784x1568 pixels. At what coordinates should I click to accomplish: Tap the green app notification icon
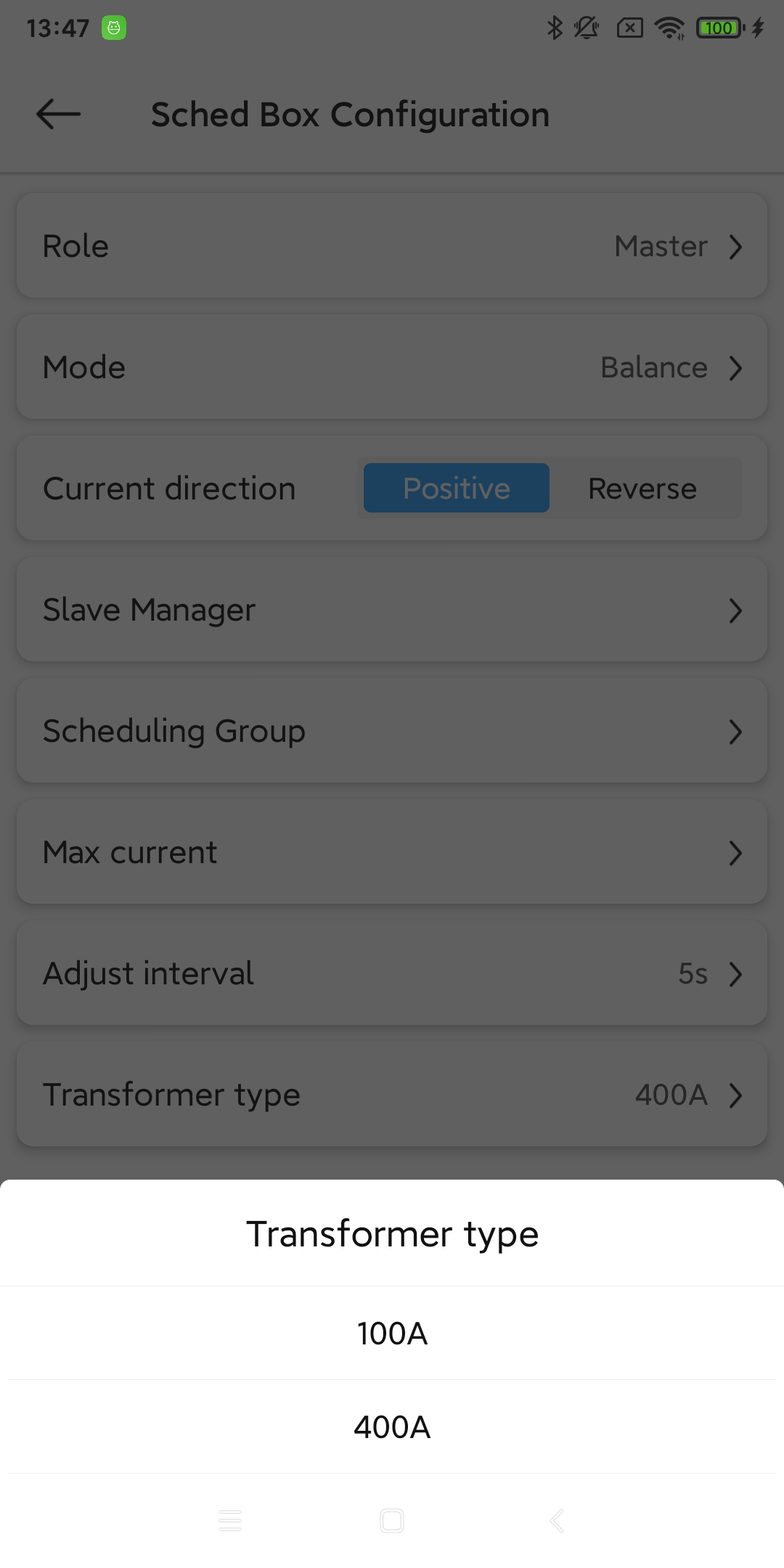point(114,28)
